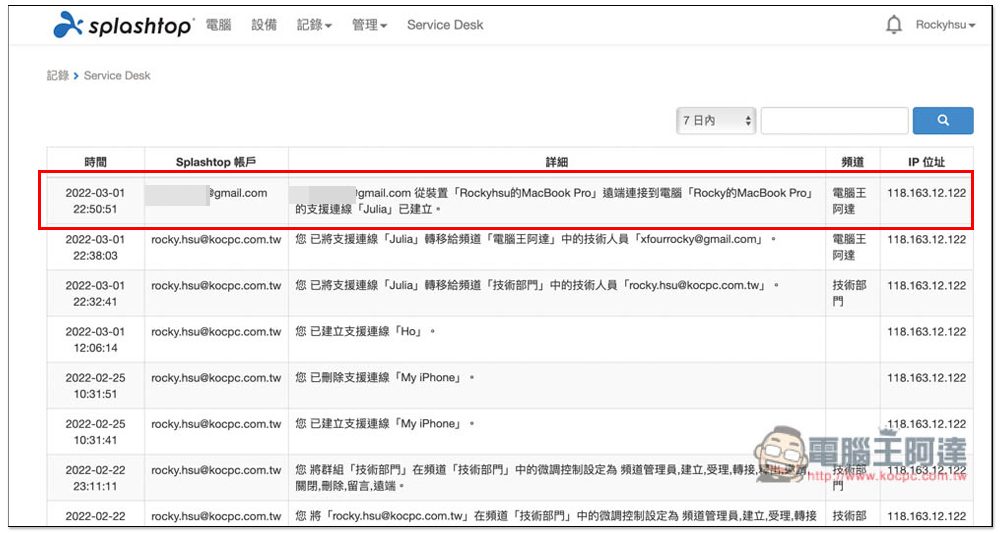Click the blue search magnifier button
This screenshot has height=533, width=1000.
(942, 120)
